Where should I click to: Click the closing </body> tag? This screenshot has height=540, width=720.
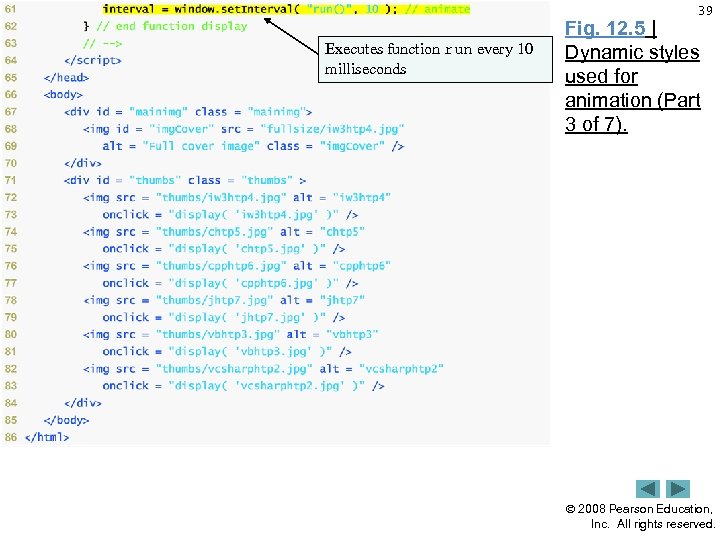[66, 420]
